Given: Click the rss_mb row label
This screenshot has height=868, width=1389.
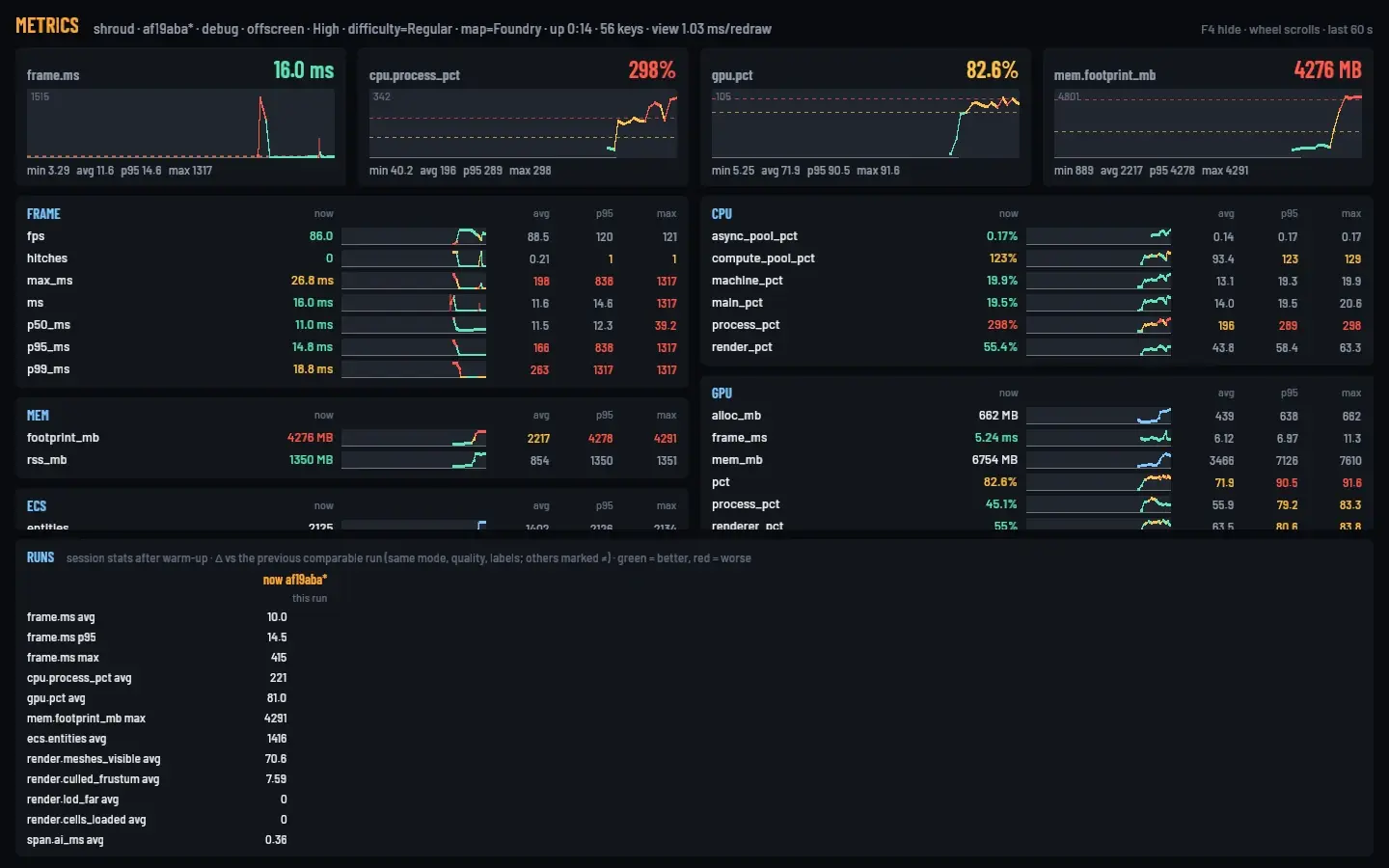Looking at the screenshot, I should [x=46, y=460].
